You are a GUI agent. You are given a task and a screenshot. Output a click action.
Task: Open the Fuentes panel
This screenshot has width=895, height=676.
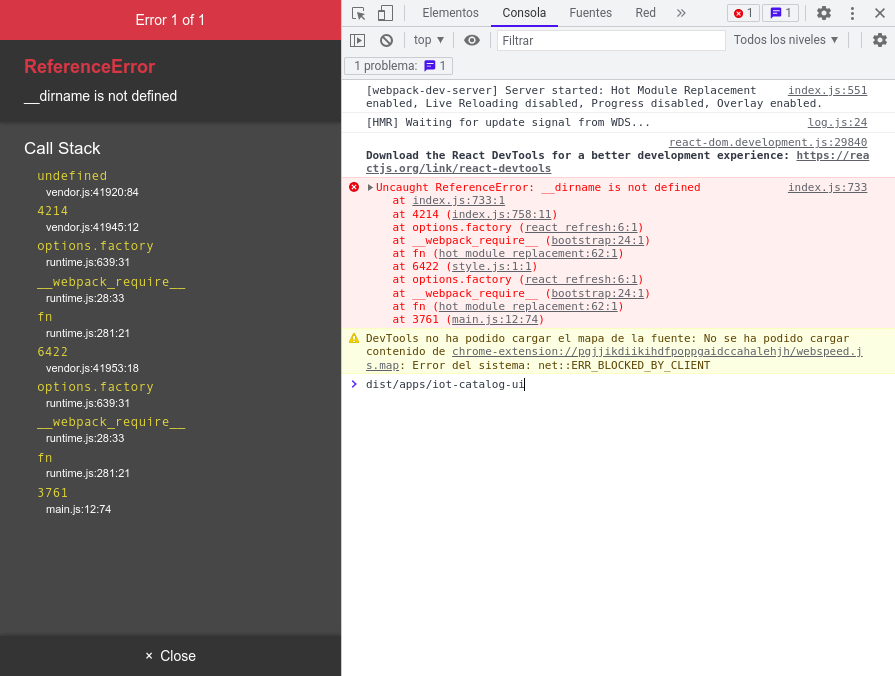(590, 13)
